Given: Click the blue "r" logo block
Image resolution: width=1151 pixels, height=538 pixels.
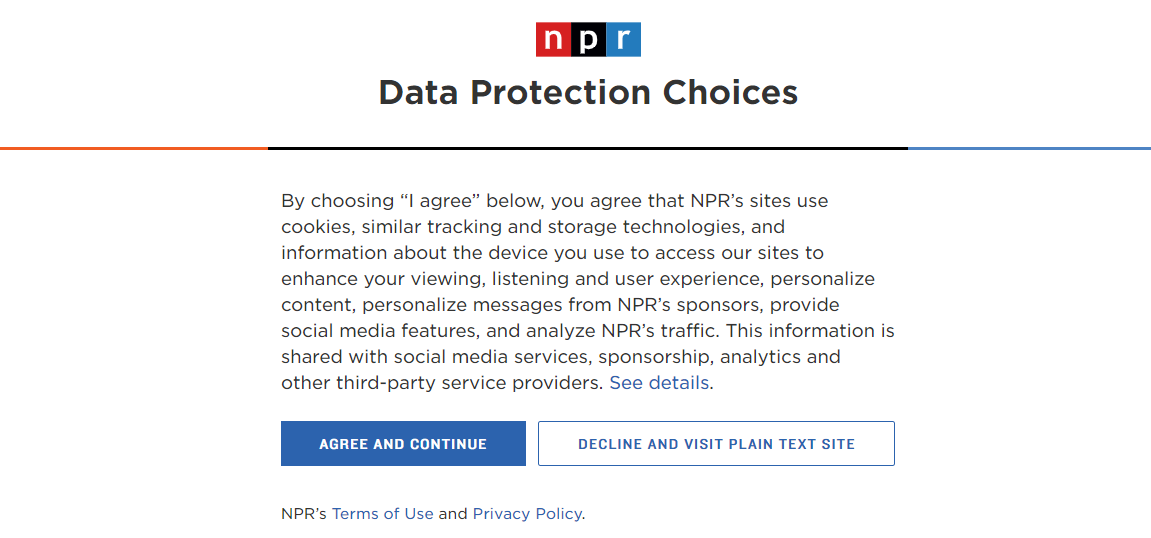Looking at the screenshot, I should click(x=623, y=40).
